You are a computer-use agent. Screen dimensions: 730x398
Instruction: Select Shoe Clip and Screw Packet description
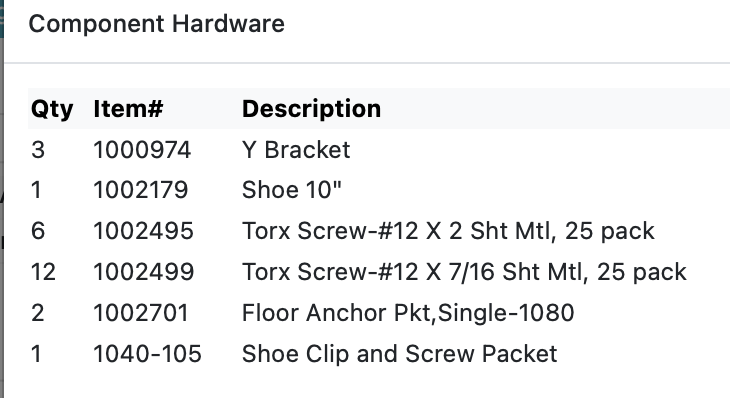coord(399,354)
